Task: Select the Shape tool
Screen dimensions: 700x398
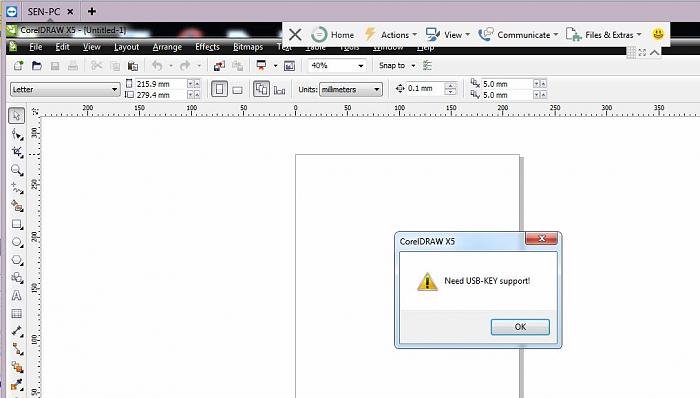Action: [x=17, y=134]
